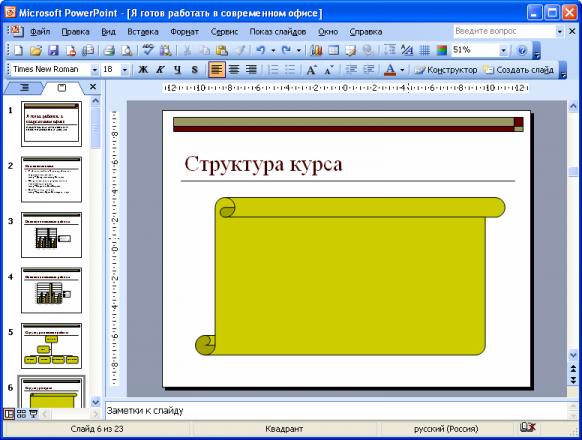Select the slide 3 thumbnail
582x440 pixels.
click(x=51, y=235)
